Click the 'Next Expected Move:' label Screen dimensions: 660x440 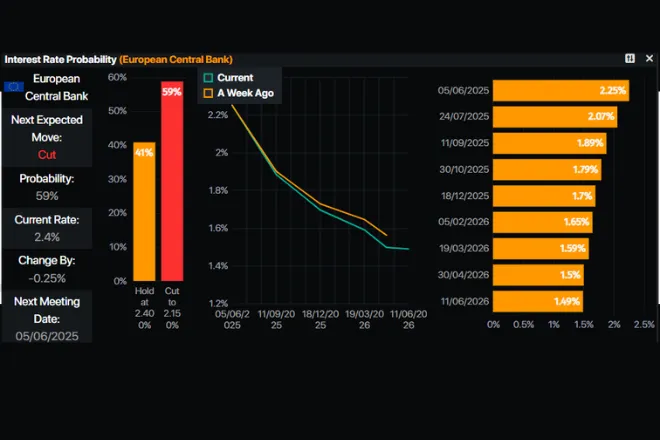click(x=47, y=128)
